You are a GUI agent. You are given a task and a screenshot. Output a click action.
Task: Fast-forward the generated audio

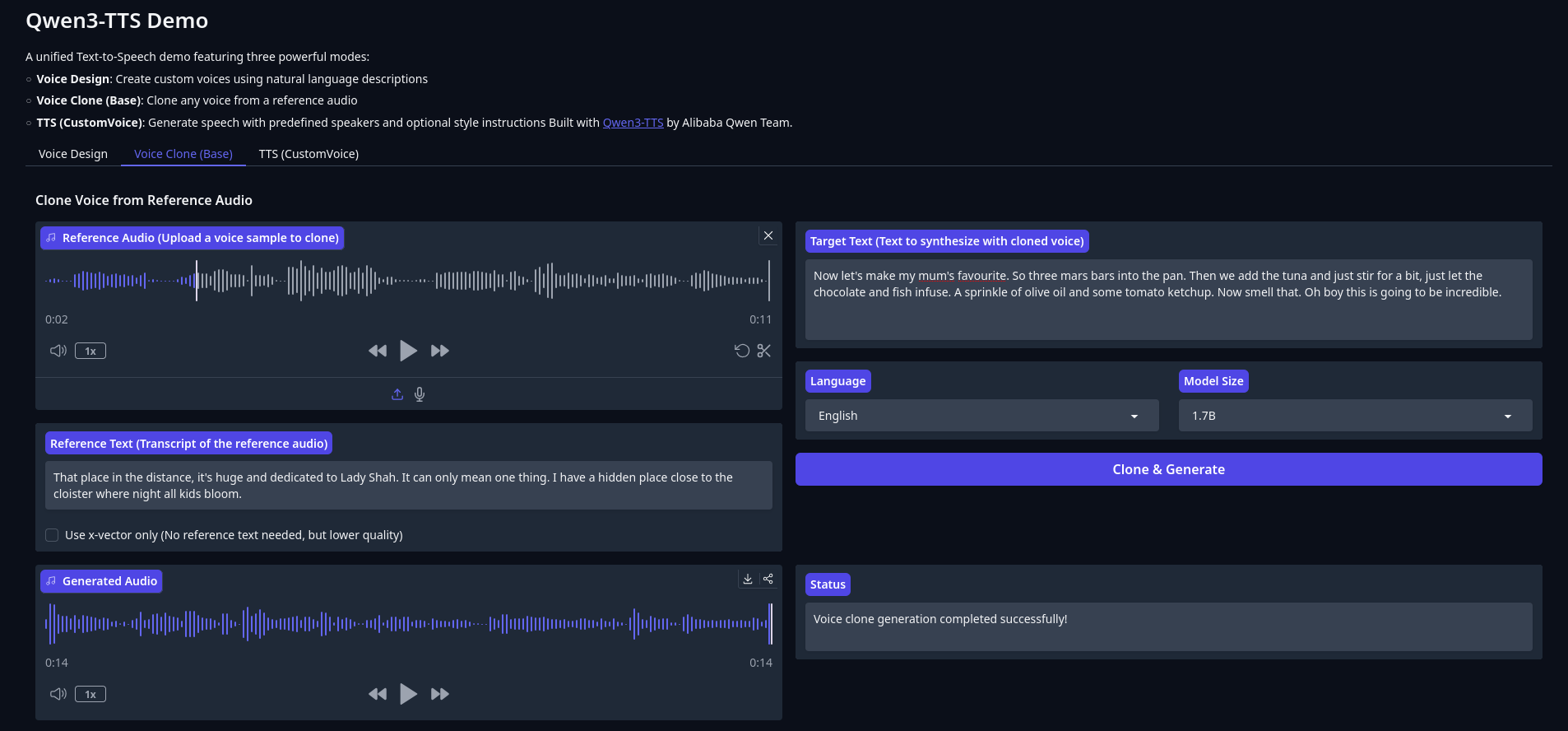pyautogui.click(x=440, y=694)
